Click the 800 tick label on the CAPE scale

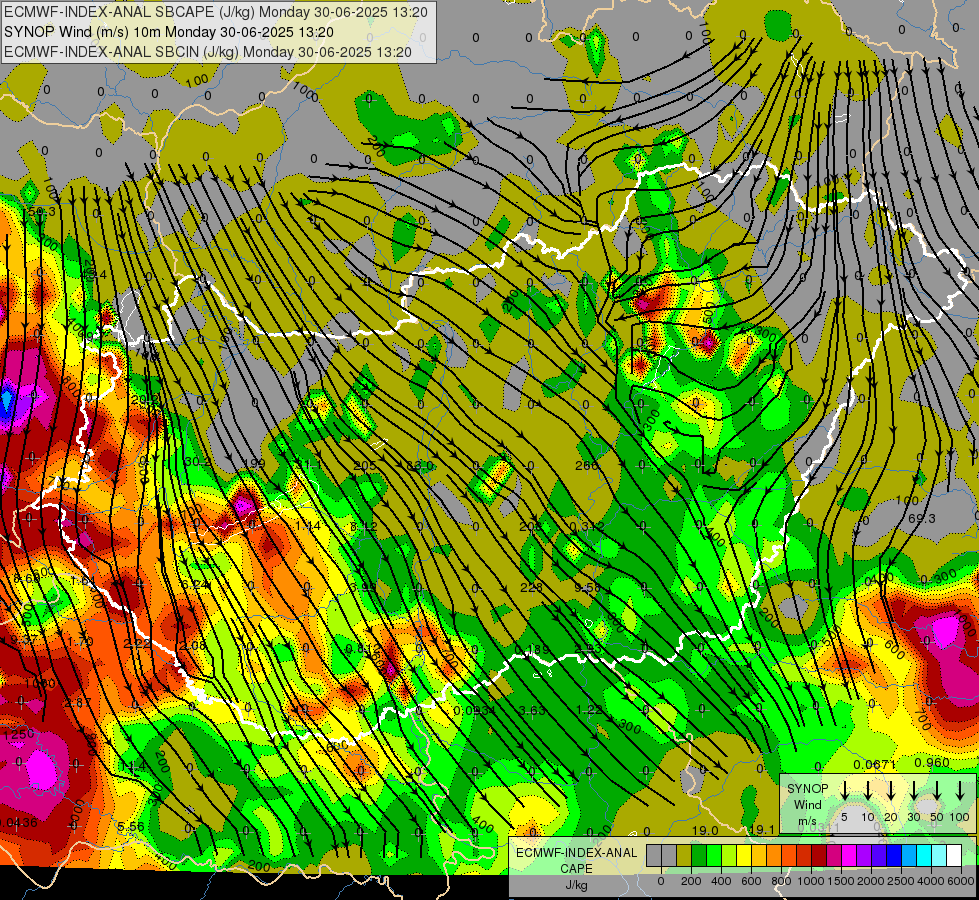(781, 881)
